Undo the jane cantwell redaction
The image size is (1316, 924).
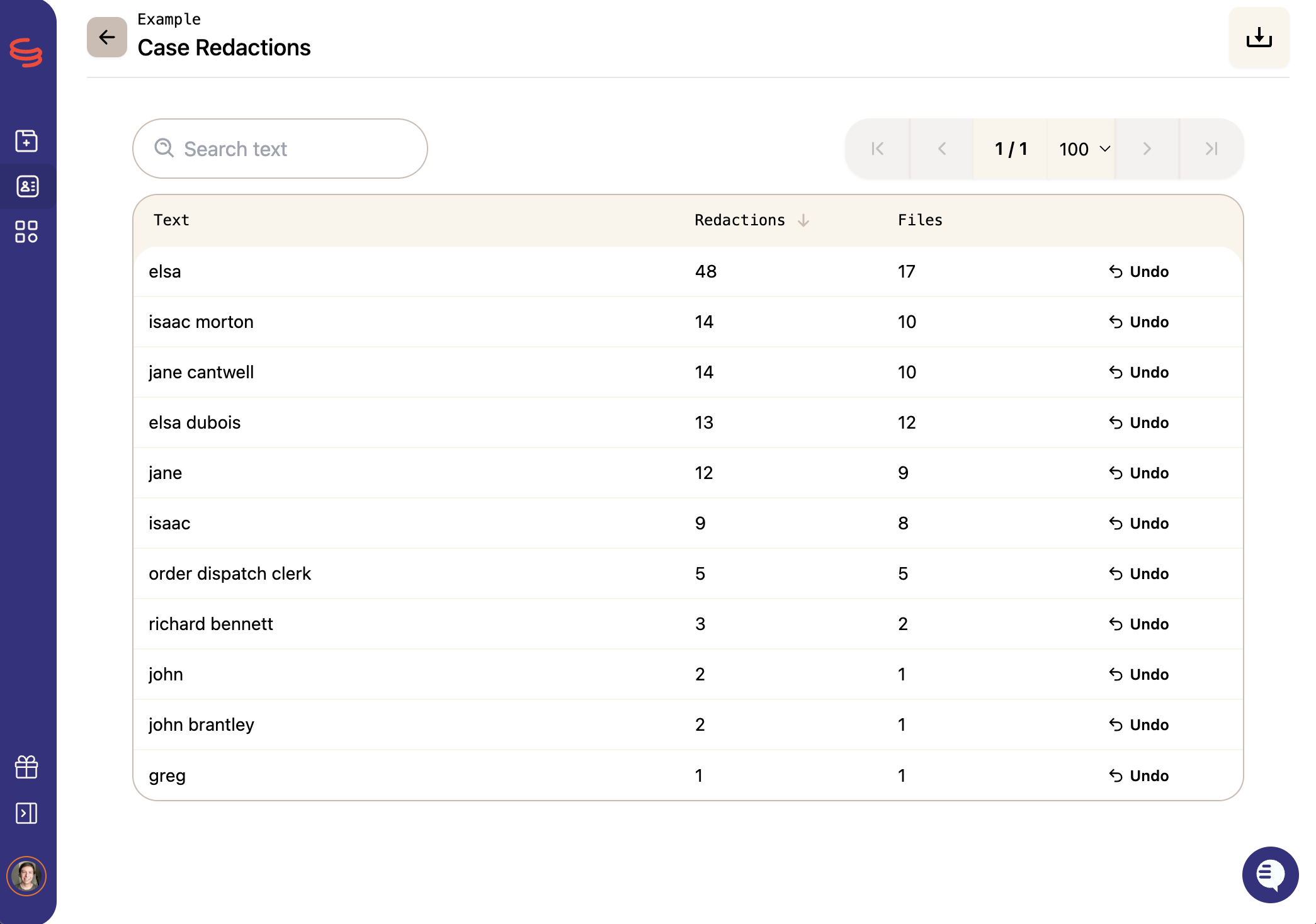coord(1138,373)
